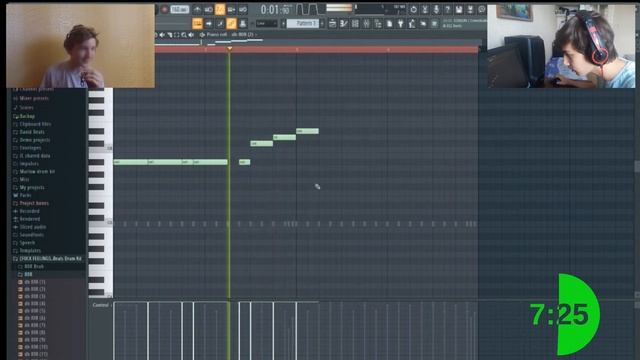
Task: Toggle the step editing icon
Action: 220,24
